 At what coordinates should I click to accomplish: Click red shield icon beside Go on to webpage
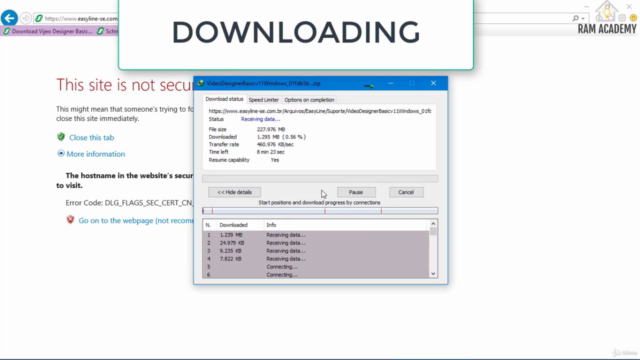tap(70, 220)
